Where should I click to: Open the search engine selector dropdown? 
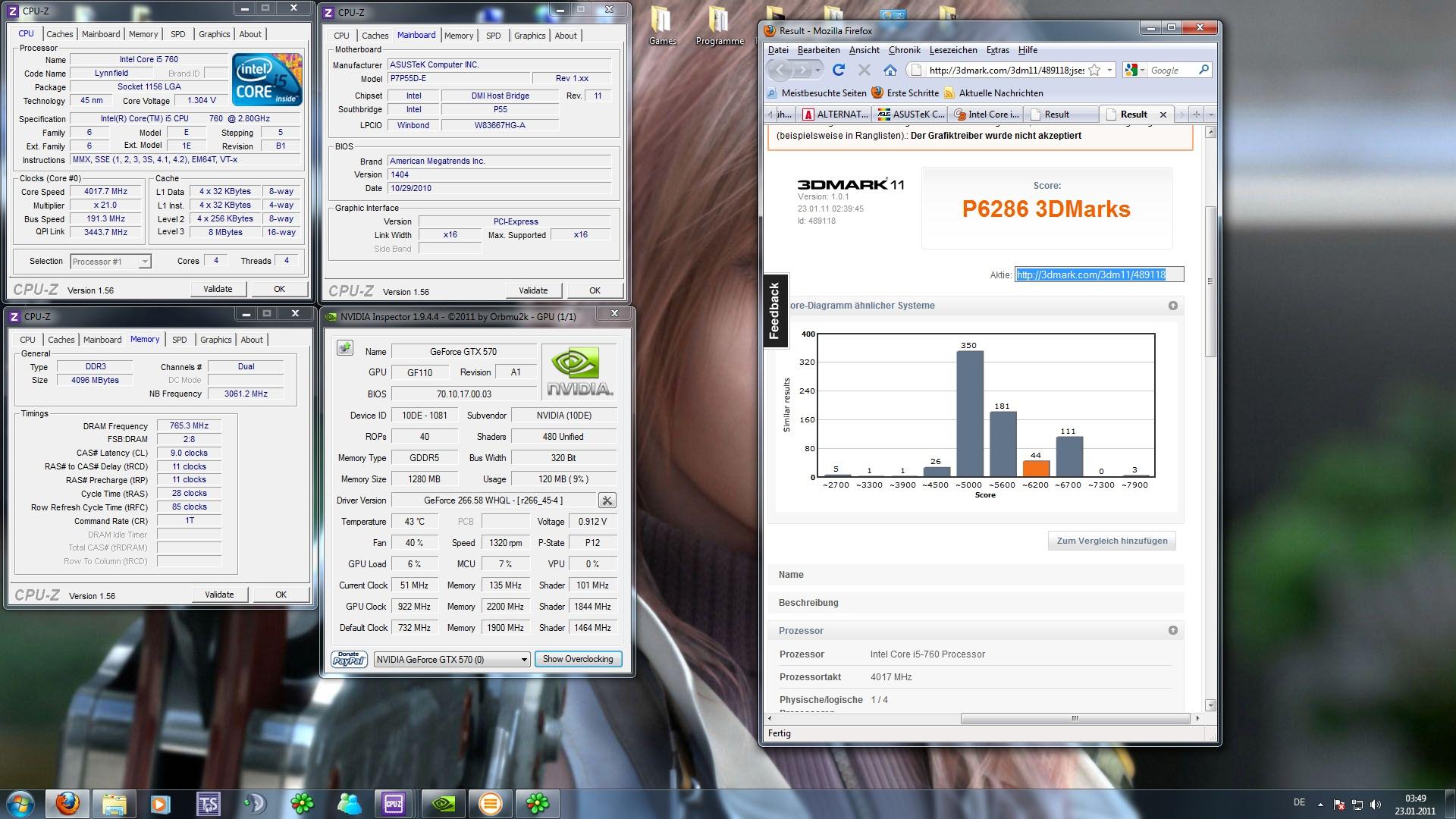(1134, 70)
